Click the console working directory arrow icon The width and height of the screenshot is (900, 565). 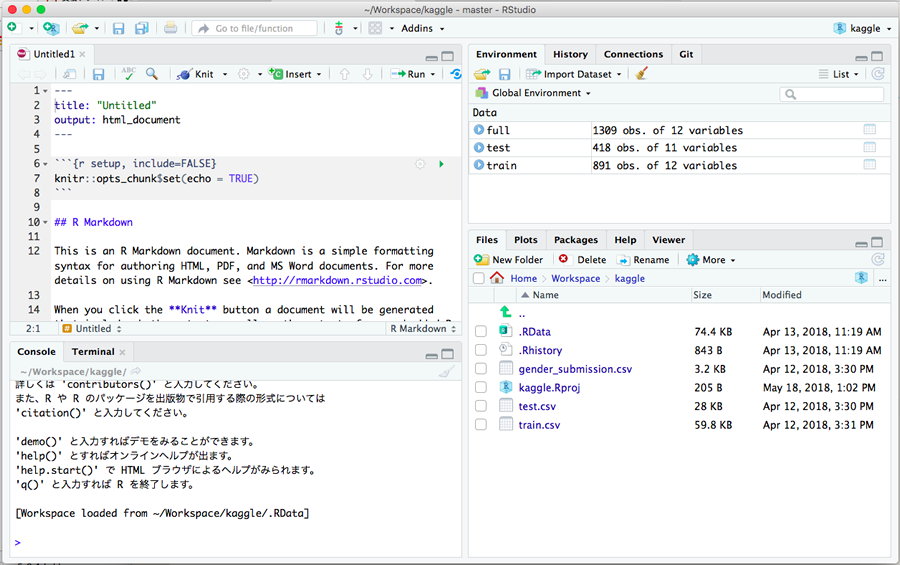[136, 371]
